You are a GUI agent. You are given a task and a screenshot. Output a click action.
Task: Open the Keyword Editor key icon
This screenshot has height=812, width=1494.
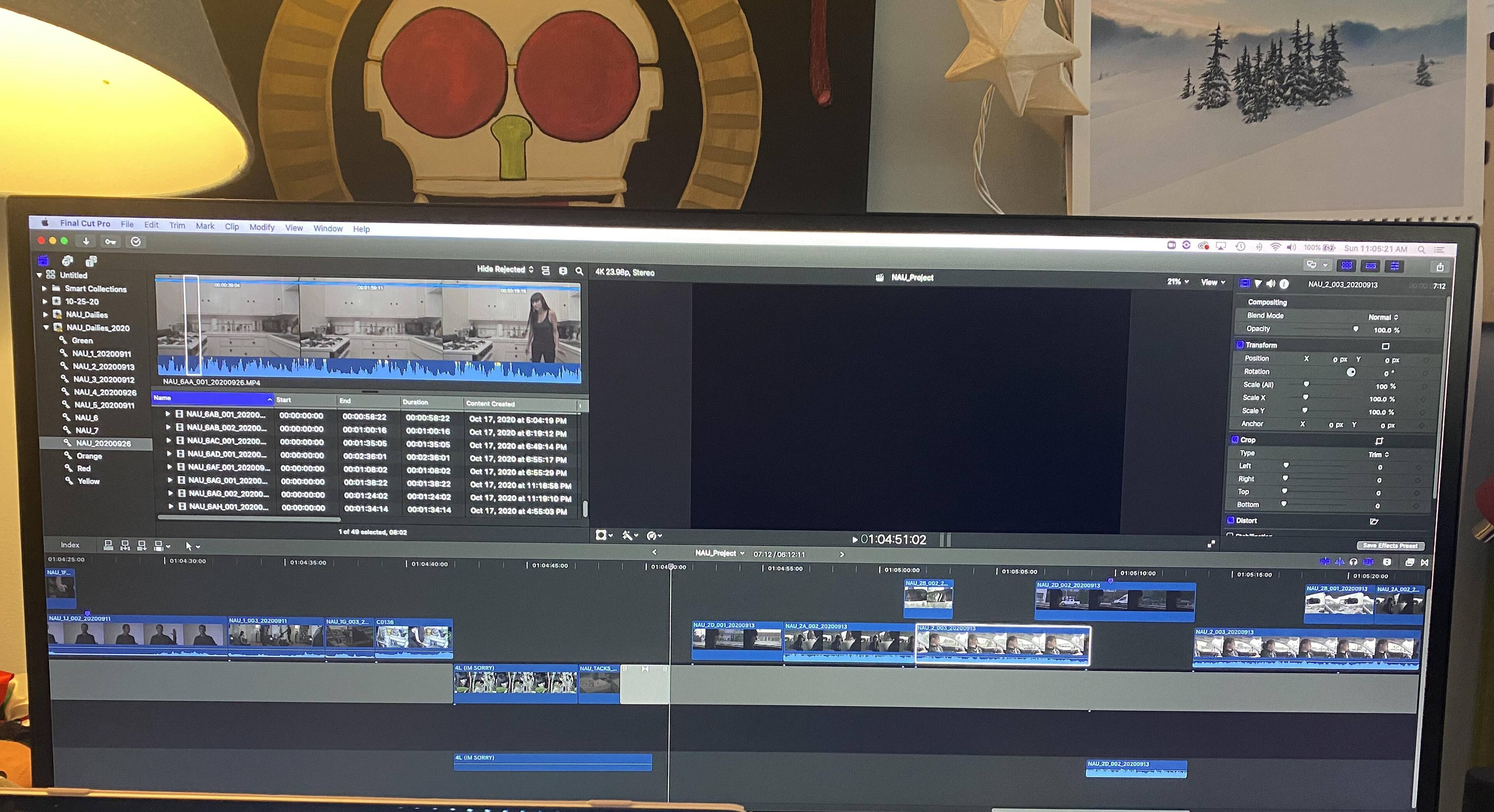[110, 241]
